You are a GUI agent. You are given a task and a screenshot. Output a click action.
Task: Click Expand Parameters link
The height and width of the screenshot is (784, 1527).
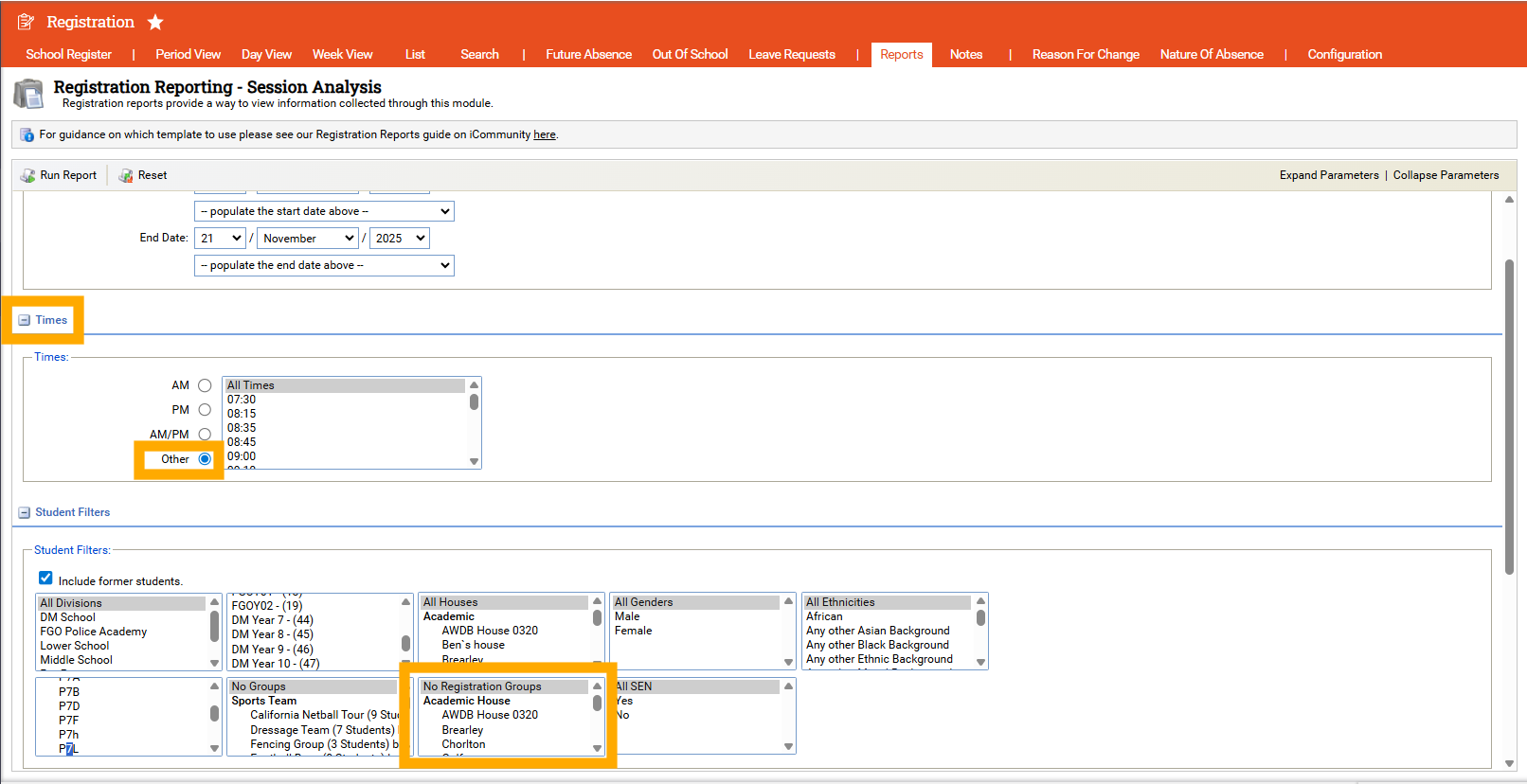(x=1328, y=175)
